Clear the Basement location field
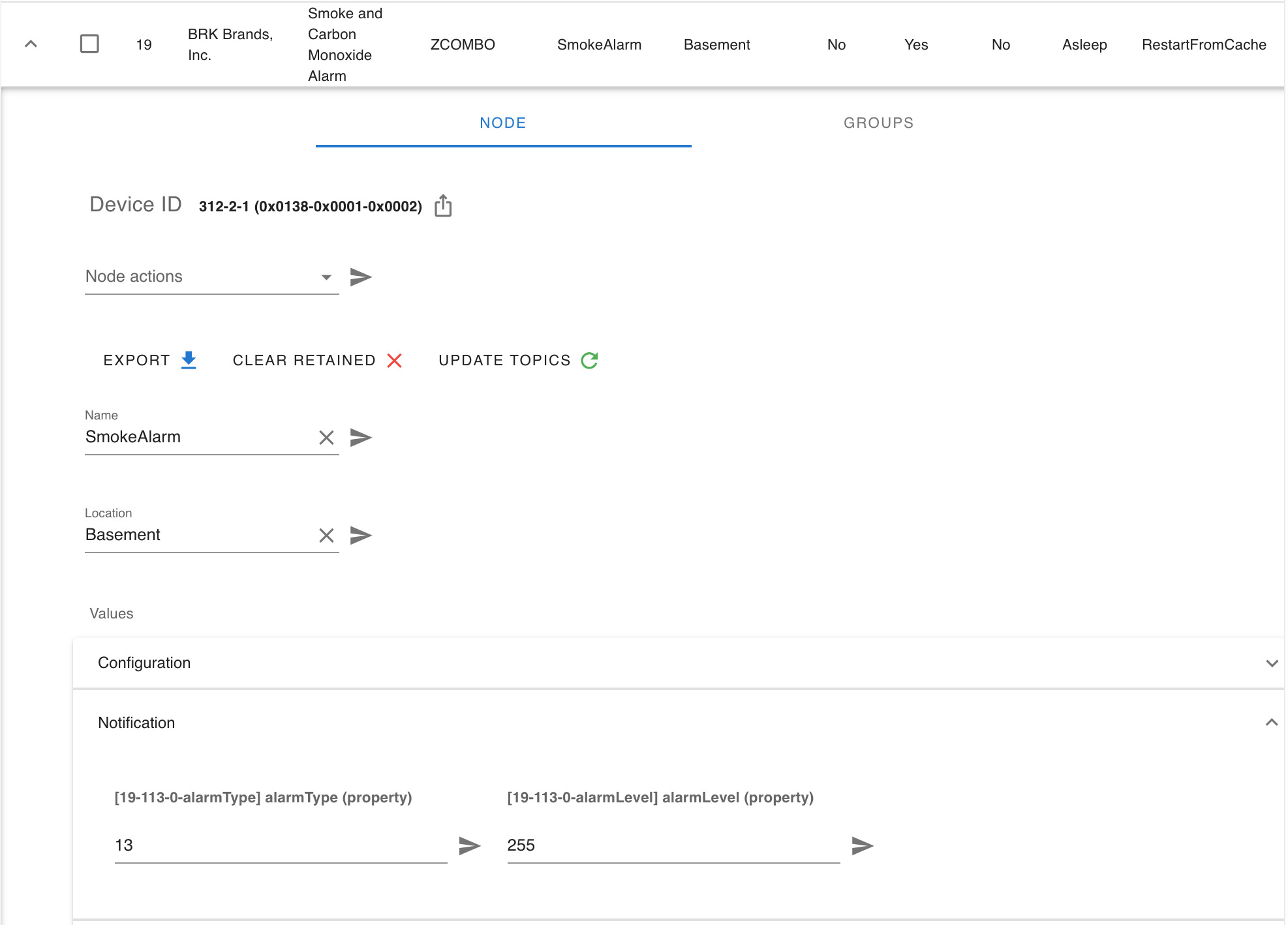1288x925 pixels. (326, 536)
